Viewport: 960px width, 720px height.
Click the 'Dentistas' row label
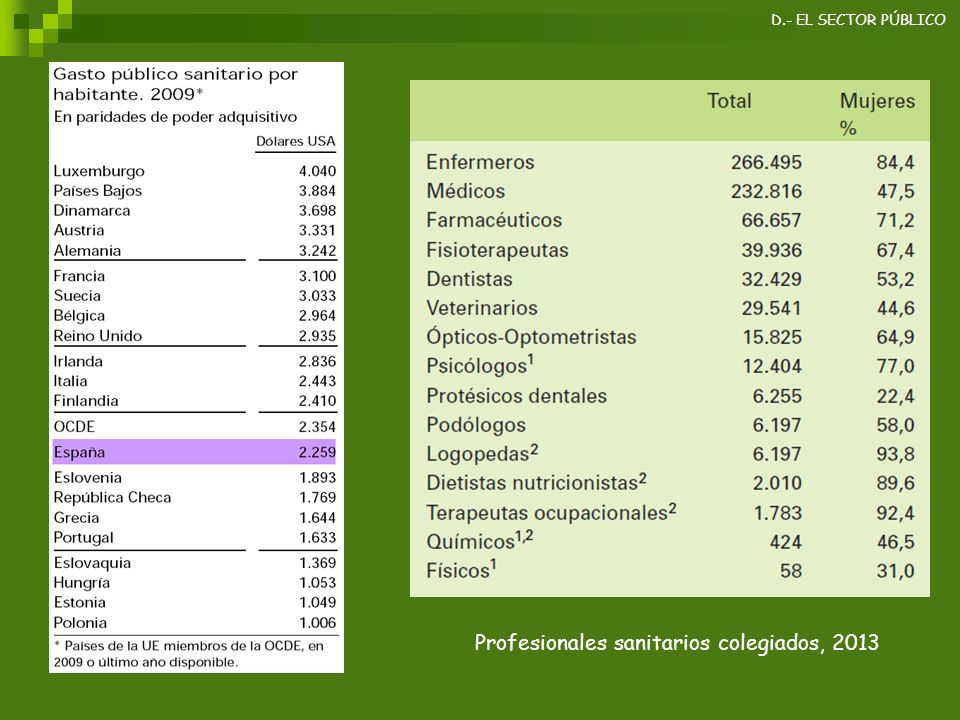(469, 279)
